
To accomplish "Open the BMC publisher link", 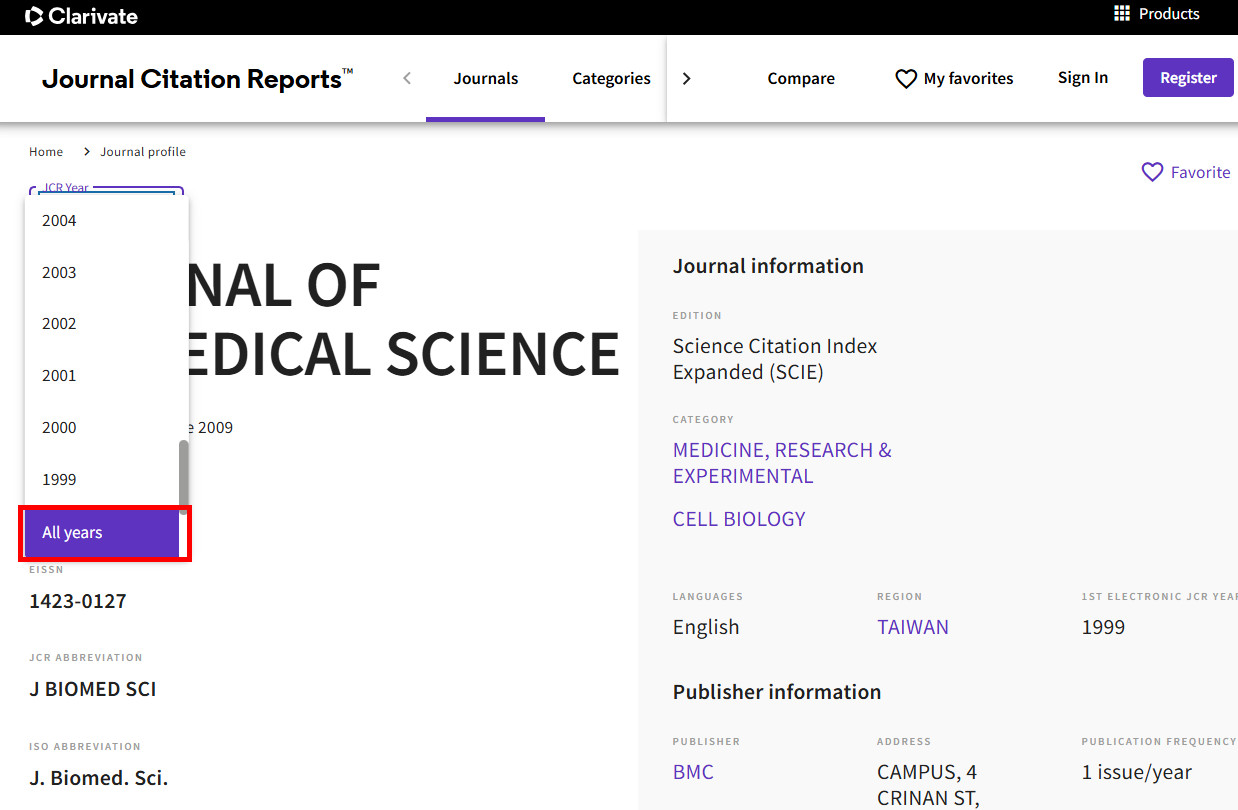I will pyautogui.click(x=693, y=772).
